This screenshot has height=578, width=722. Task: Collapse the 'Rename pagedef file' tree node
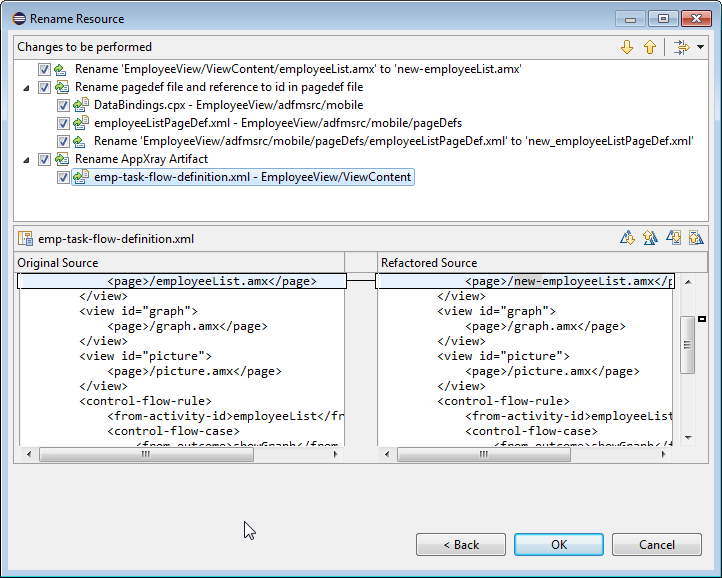pos(26,88)
